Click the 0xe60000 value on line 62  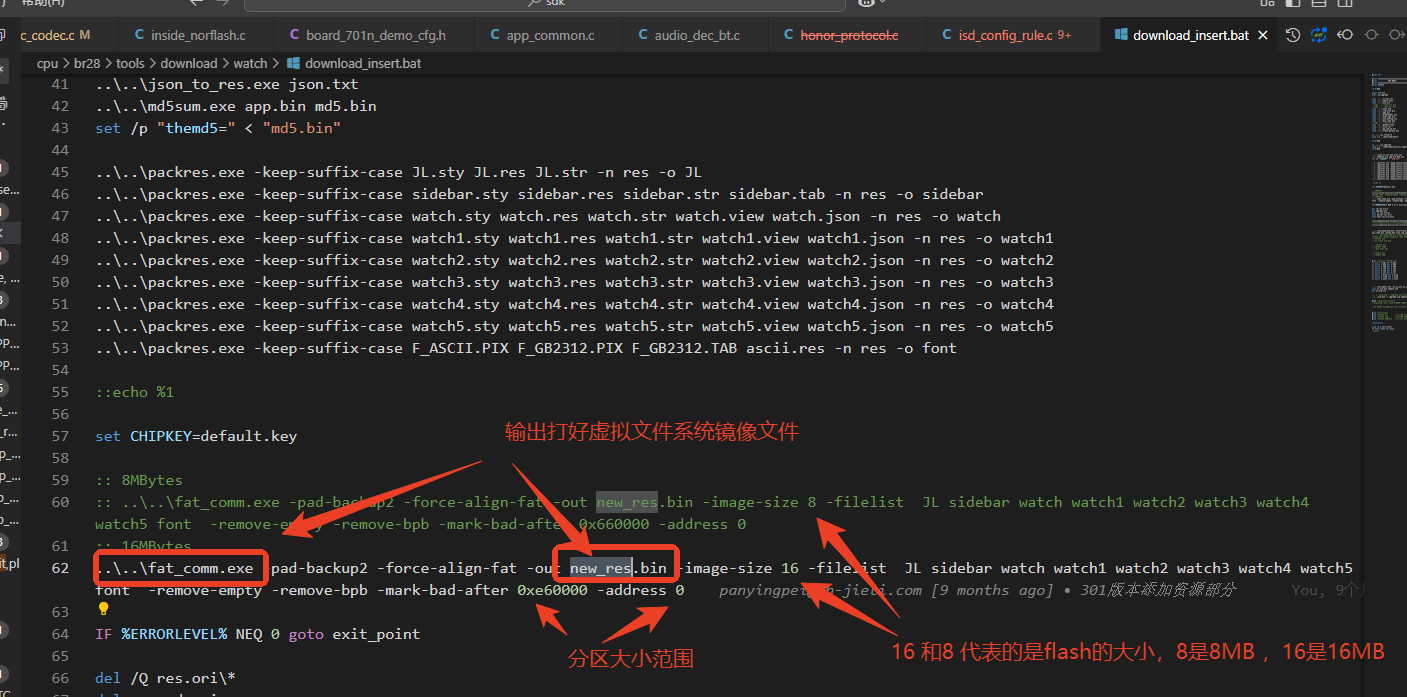(552, 590)
